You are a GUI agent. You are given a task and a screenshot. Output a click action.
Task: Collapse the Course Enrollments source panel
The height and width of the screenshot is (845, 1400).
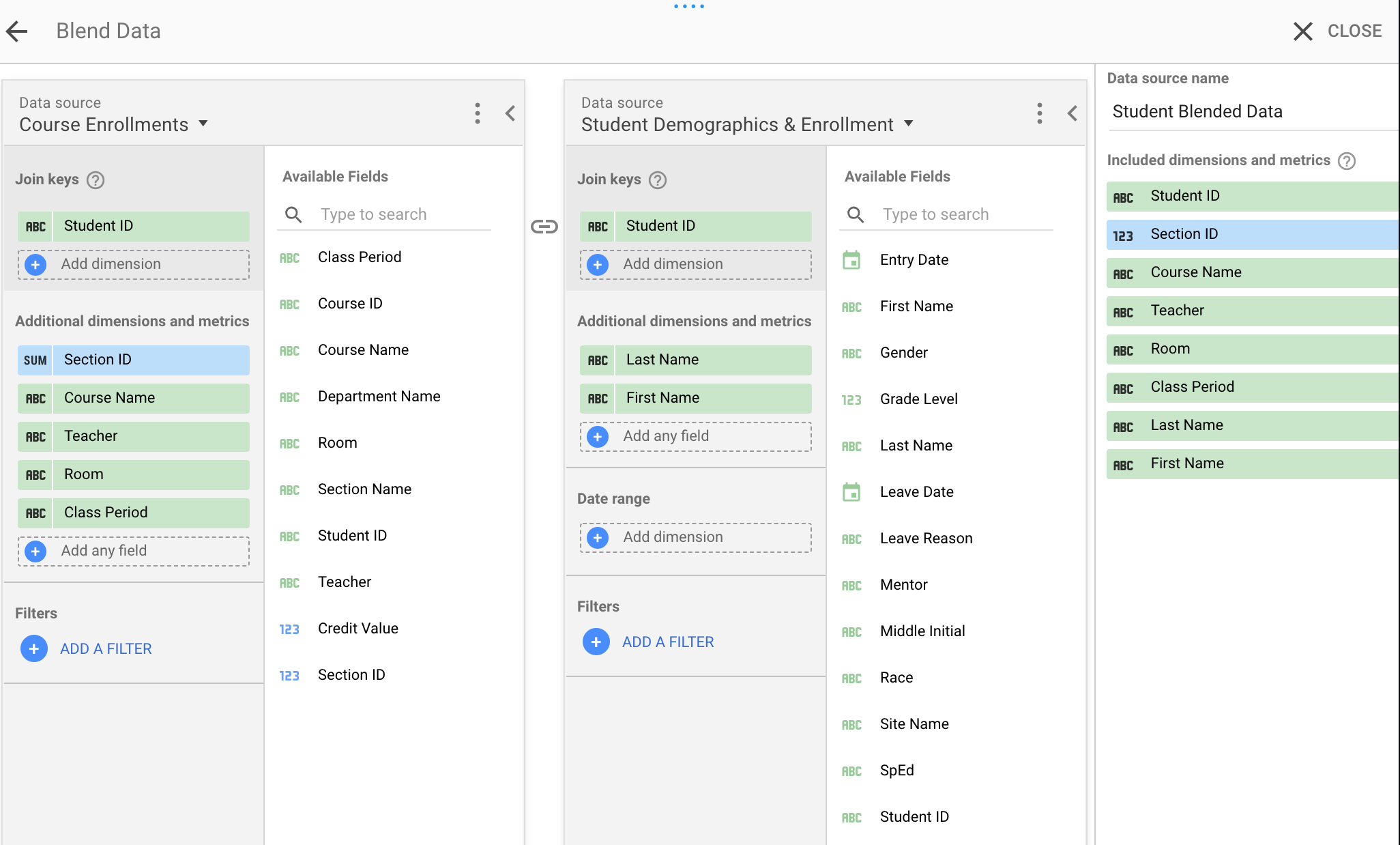pos(510,113)
